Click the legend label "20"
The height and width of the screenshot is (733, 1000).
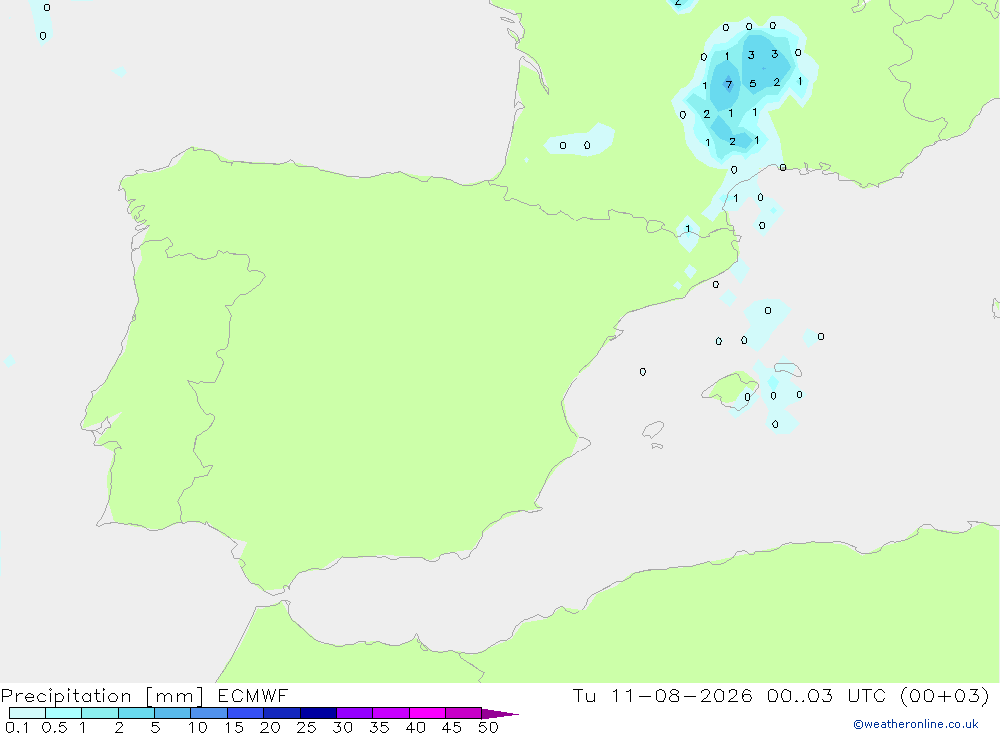tap(270, 727)
